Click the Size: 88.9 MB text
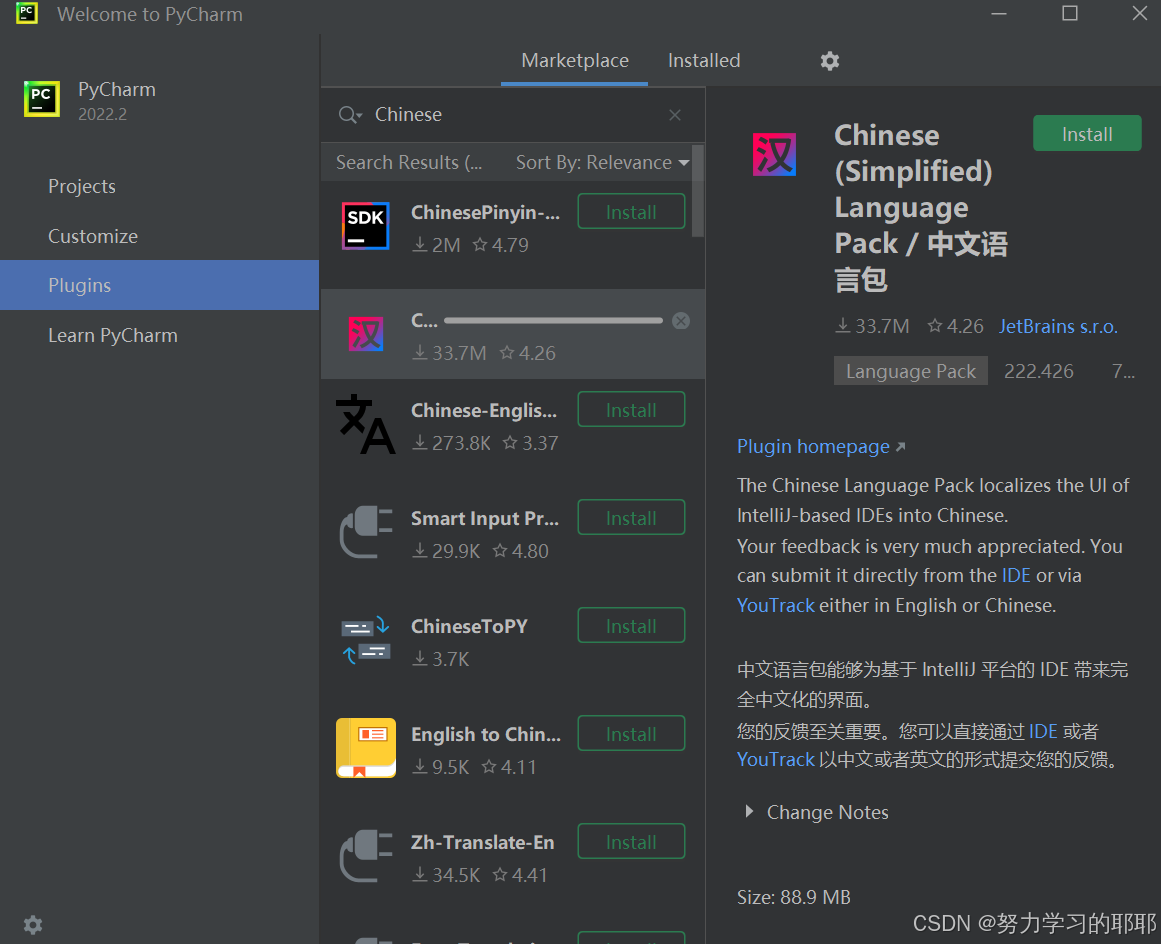Screen dimensions: 1161x944 [794, 897]
